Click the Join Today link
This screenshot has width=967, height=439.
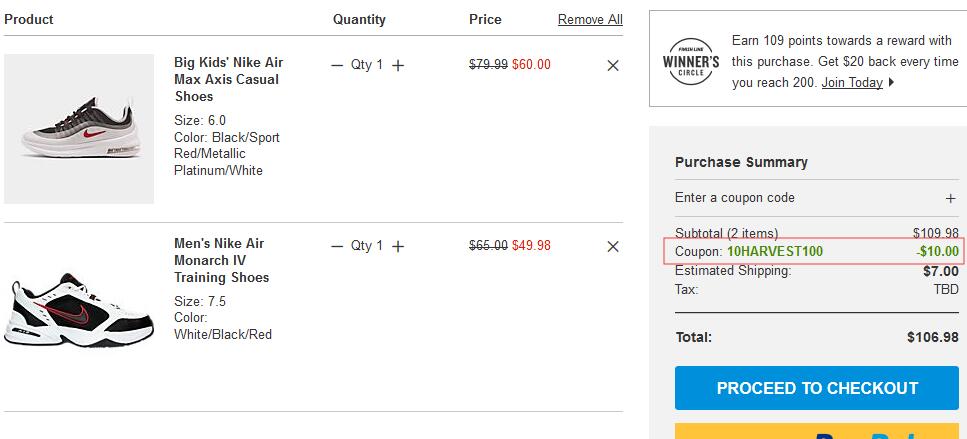(x=852, y=83)
